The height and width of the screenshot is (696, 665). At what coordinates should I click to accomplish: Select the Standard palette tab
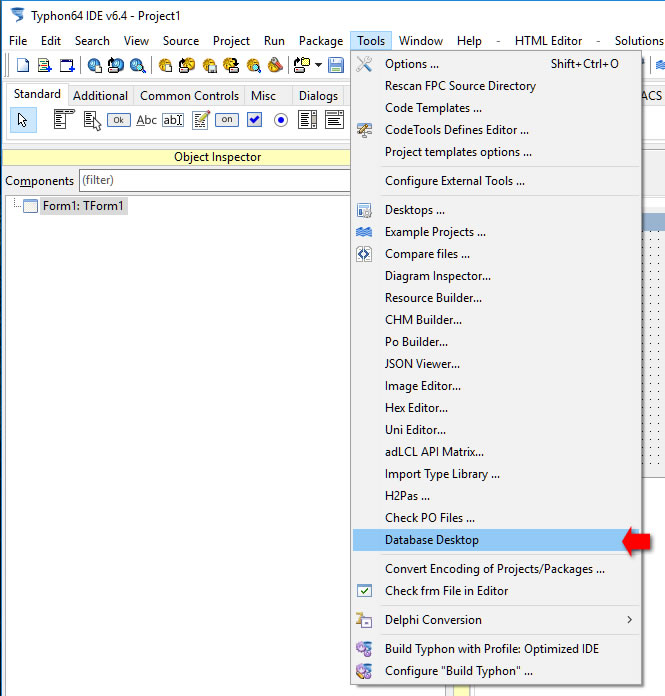tap(37, 94)
